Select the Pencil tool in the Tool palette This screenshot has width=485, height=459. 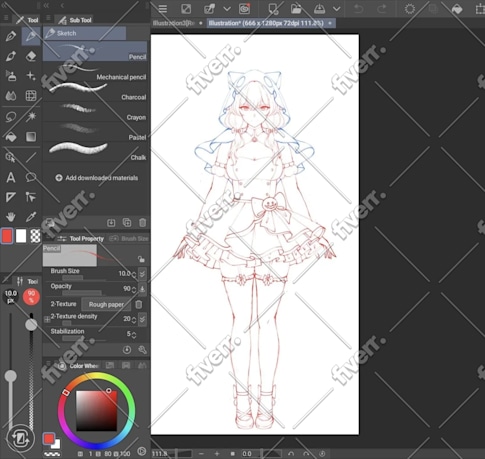pyautogui.click(x=31, y=36)
